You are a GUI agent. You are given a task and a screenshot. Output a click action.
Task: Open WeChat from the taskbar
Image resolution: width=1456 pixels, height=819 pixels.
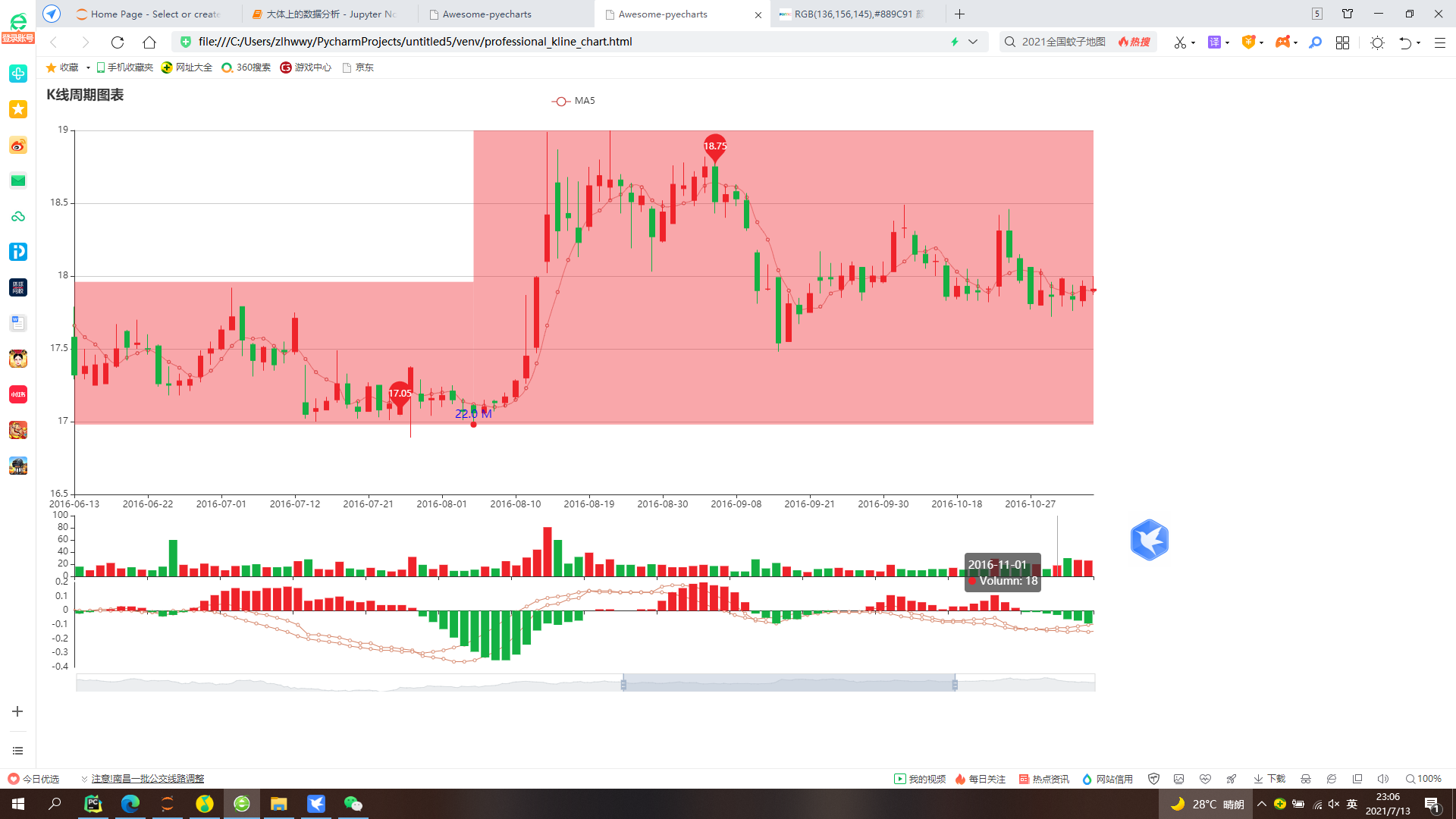(x=353, y=804)
